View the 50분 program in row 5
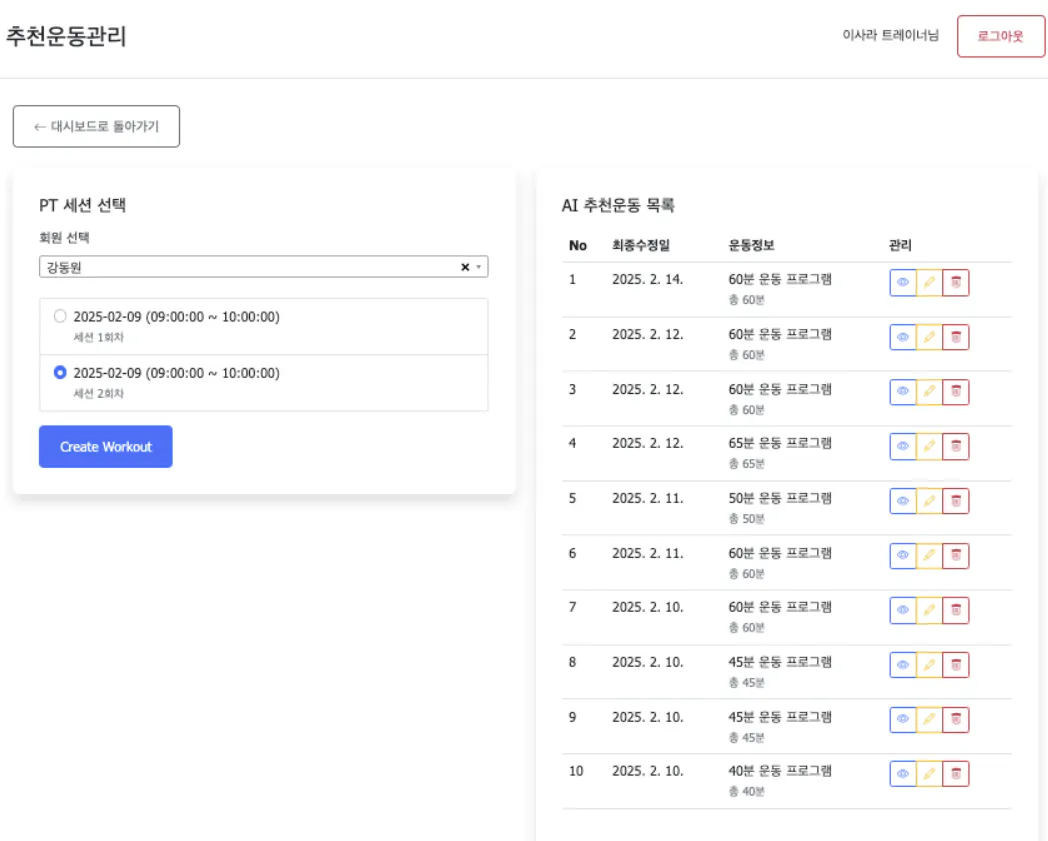This screenshot has width=1048, height=841. tap(902, 501)
